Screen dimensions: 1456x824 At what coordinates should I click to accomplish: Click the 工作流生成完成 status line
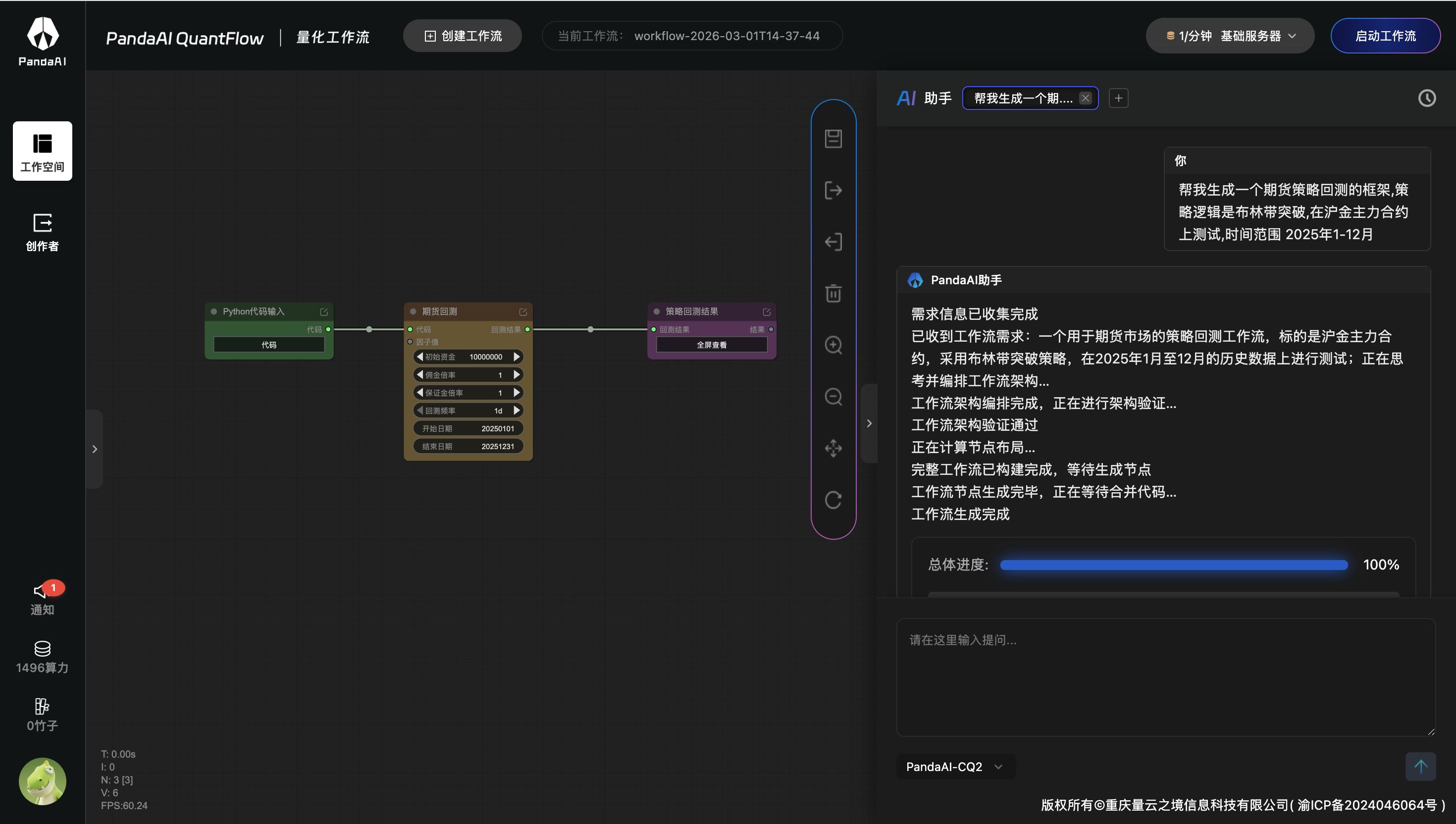pos(960,514)
